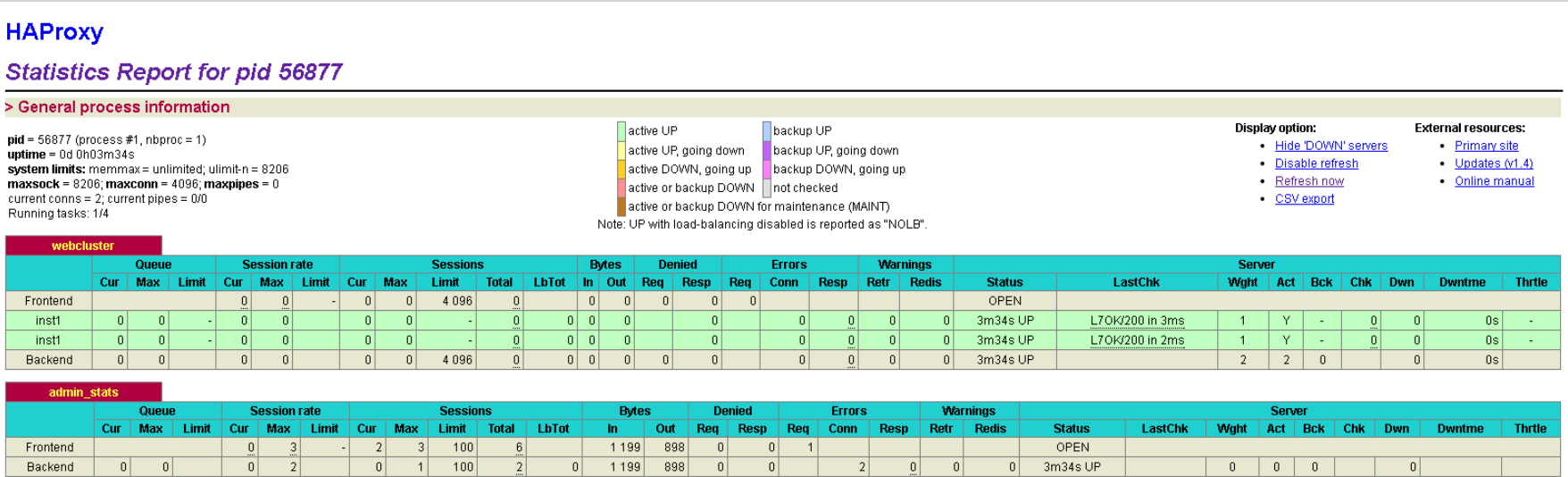Click the Disable refresh link
The height and width of the screenshot is (477, 1568).
click(1316, 163)
